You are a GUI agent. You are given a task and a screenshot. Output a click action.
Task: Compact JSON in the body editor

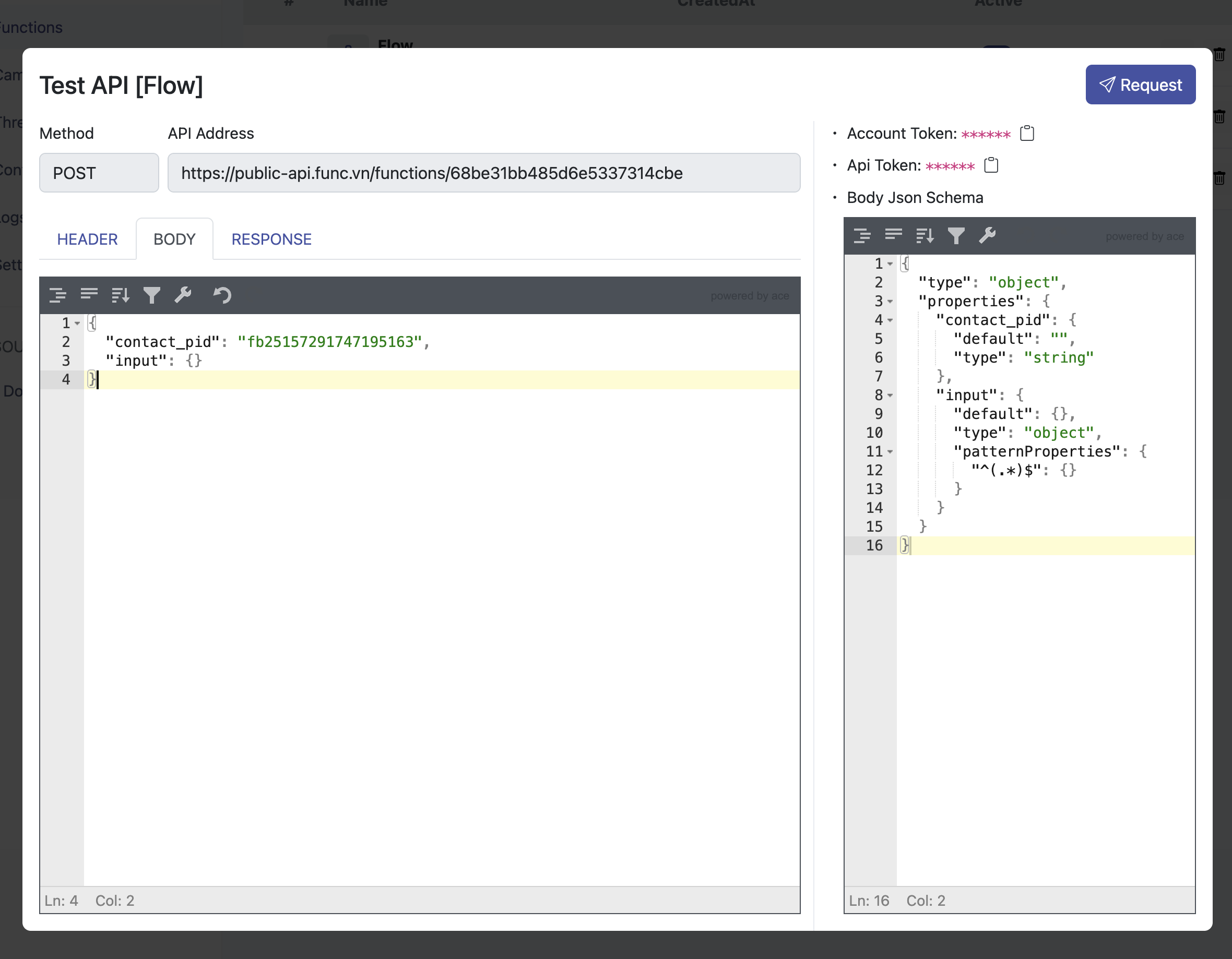(x=89, y=295)
